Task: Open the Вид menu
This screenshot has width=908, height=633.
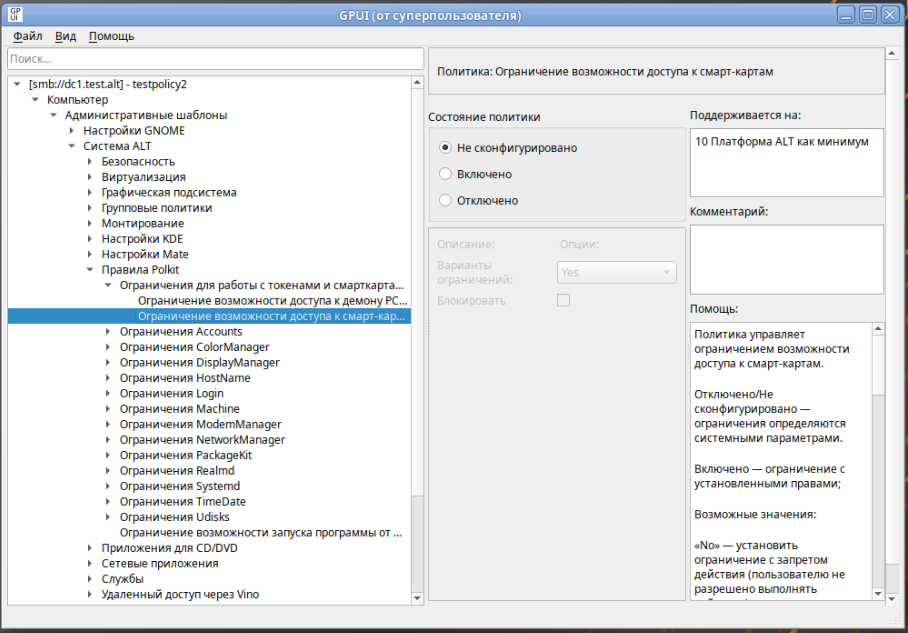Action: 65,36
